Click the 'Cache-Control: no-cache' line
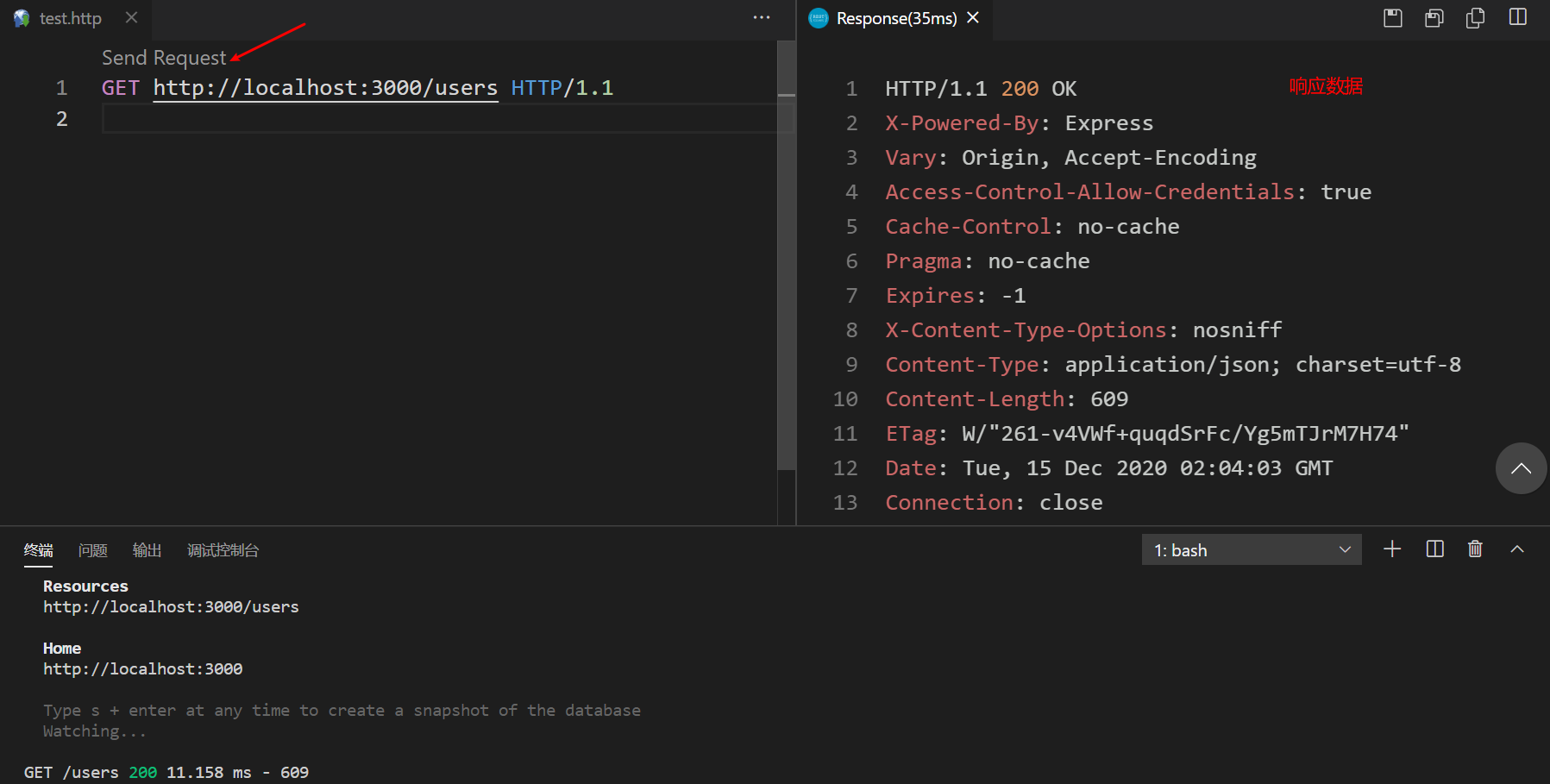This screenshot has height=784, width=1550. [x=1032, y=227]
